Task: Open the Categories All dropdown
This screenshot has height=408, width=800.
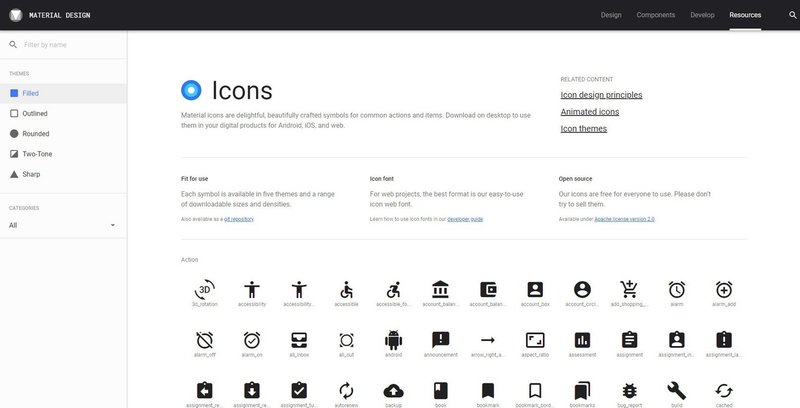Action: pyautogui.click(x=62, y=225)
